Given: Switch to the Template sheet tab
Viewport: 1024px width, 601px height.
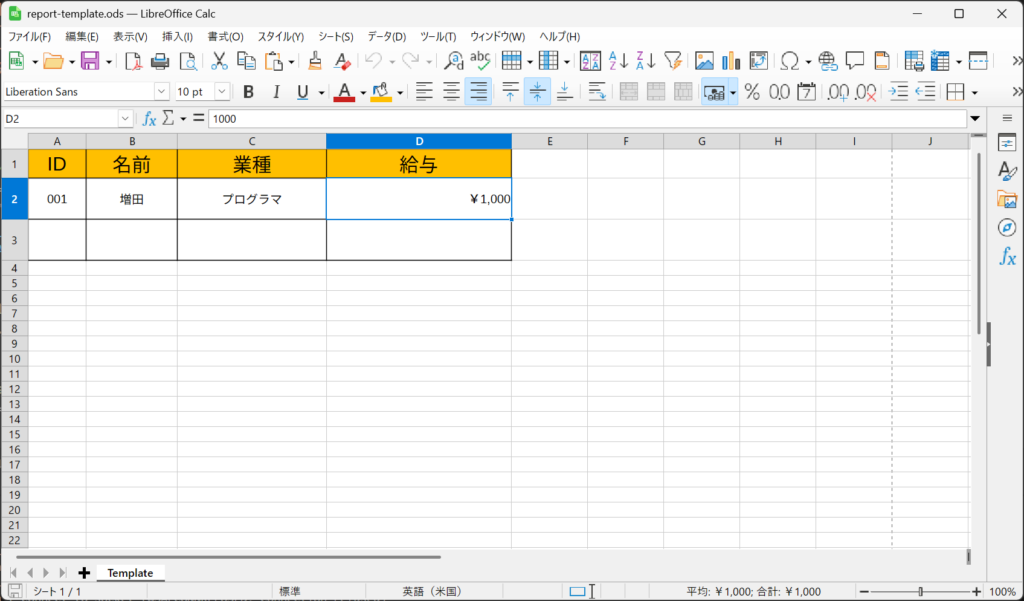Looking at the screenshot, I should tap(130, 573).
